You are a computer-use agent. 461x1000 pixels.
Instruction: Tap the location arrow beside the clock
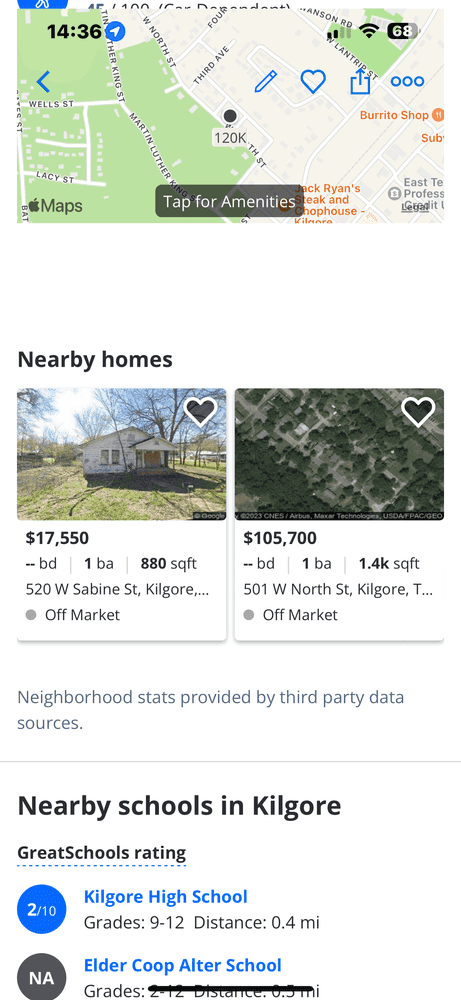pos(115,31)
